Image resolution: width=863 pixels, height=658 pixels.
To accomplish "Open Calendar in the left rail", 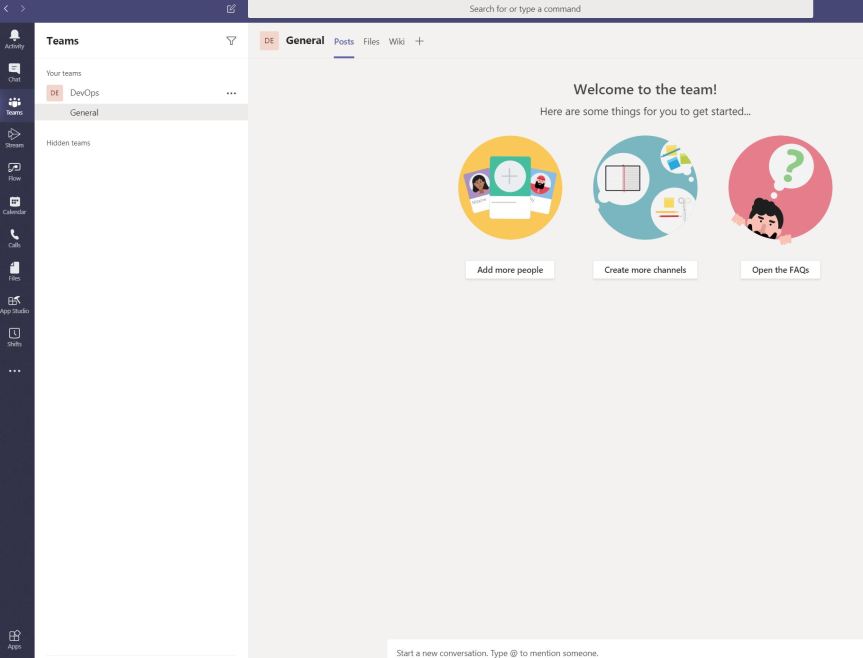I will [17, 204].
